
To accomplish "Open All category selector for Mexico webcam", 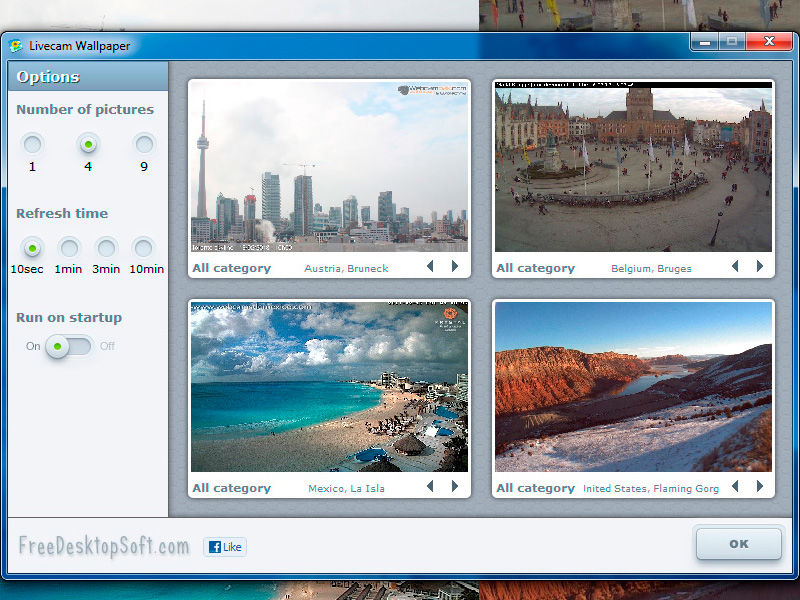I will click(231, 488).
